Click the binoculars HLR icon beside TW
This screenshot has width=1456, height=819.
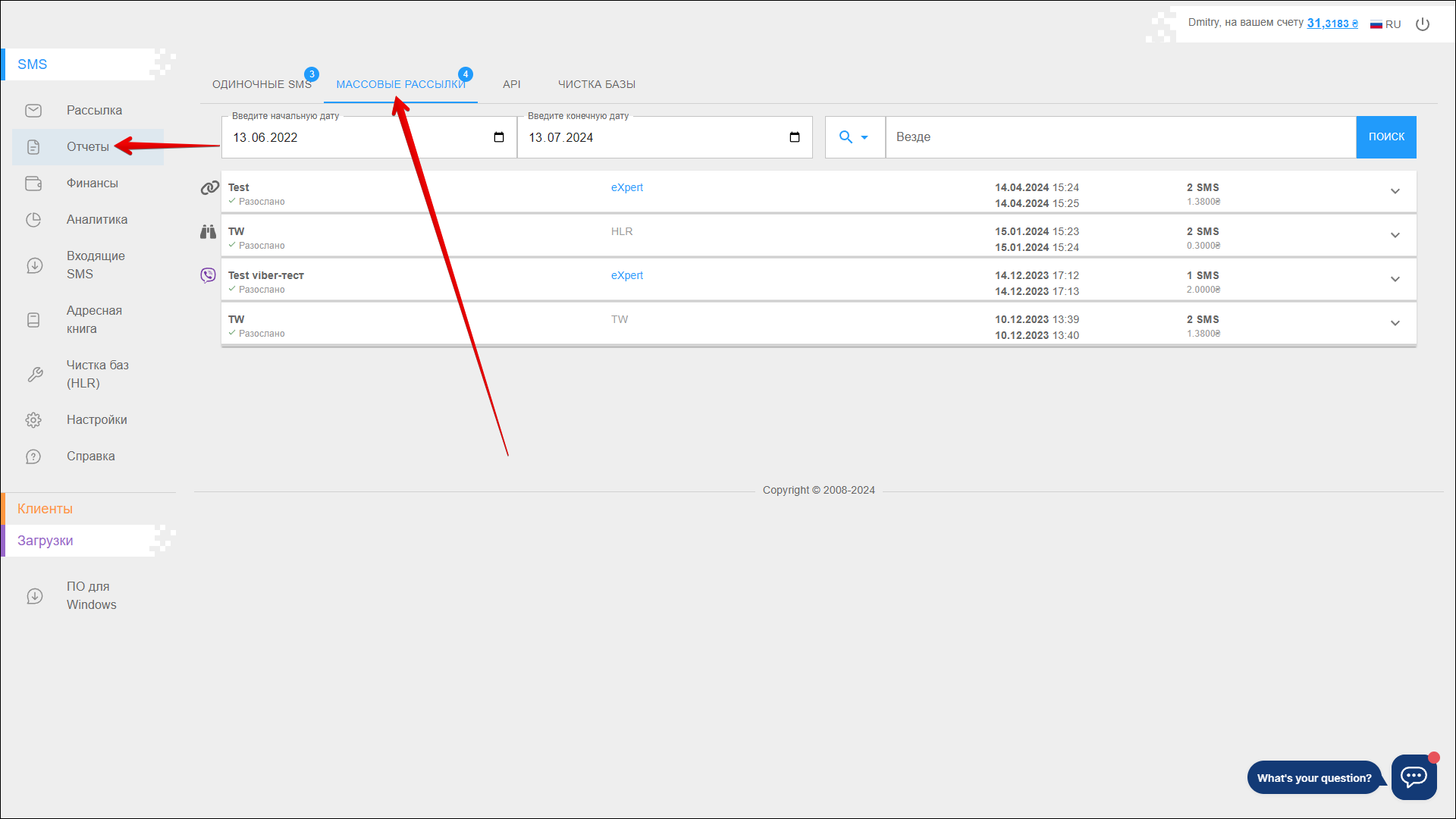pyautogui.click(x=208, y=231)
